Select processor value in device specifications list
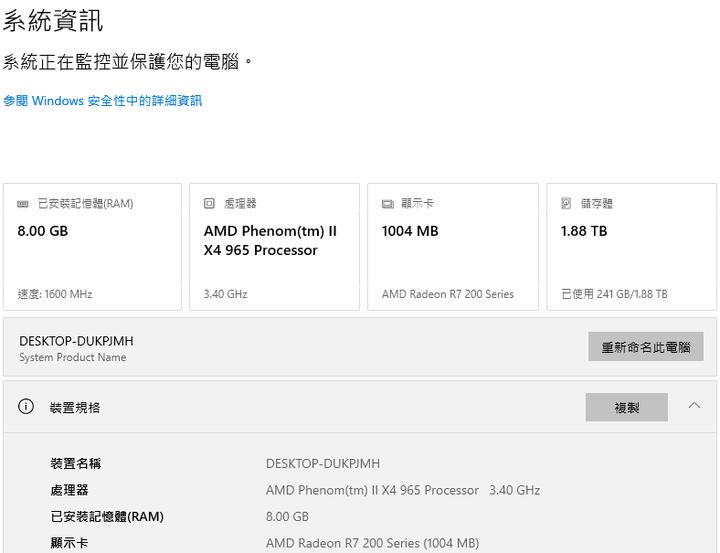 (x=403, y=490)
